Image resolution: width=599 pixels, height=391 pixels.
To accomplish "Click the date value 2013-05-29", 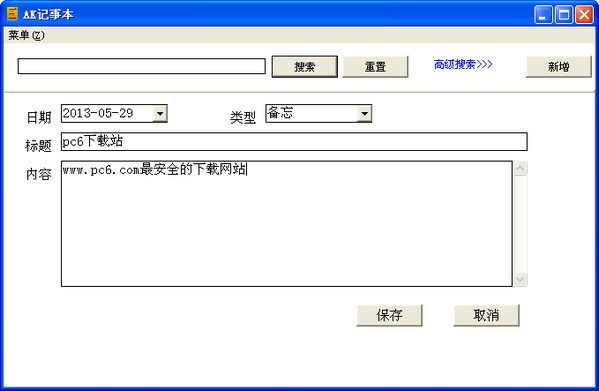I will tap(98, 113).
